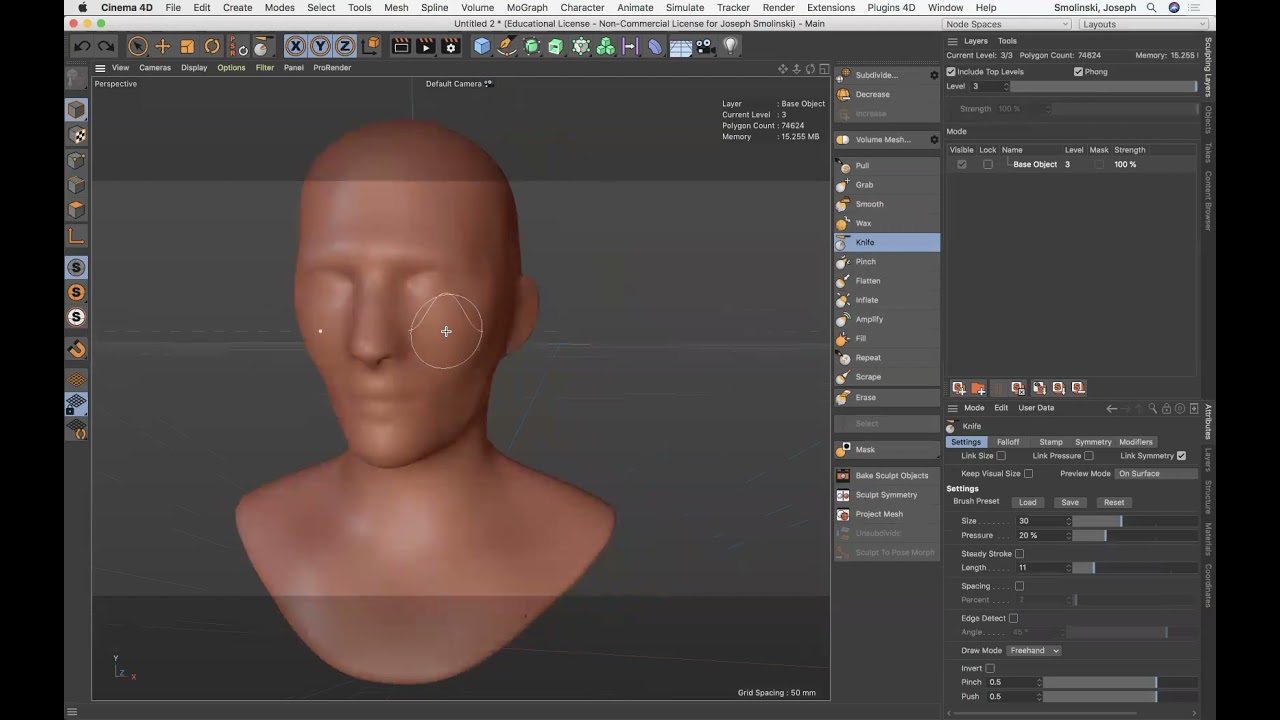Open the Character menu
Viewport: 1280px width, 720px height.
[x=582, y=8]
